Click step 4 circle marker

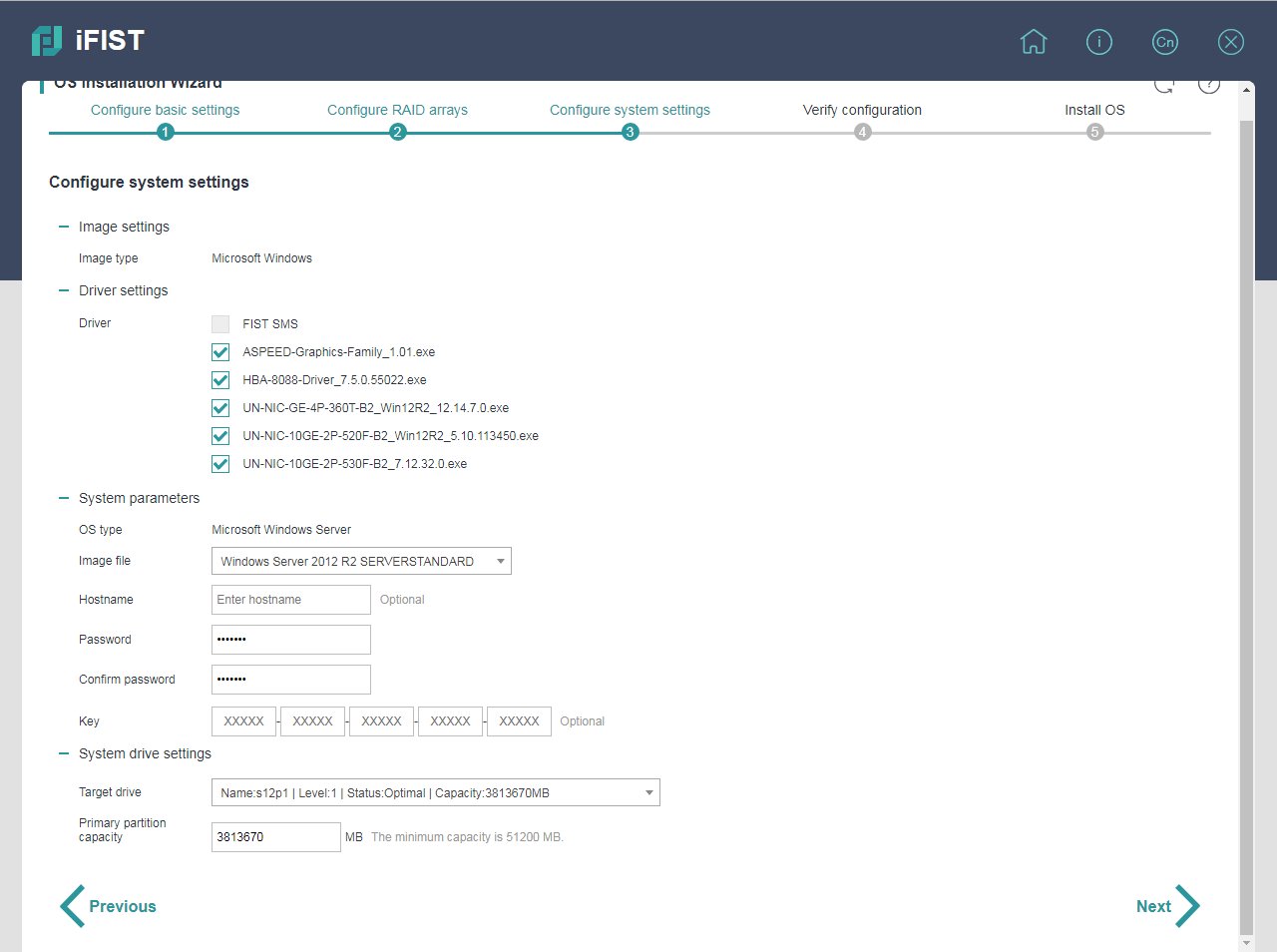click(863, 132)
